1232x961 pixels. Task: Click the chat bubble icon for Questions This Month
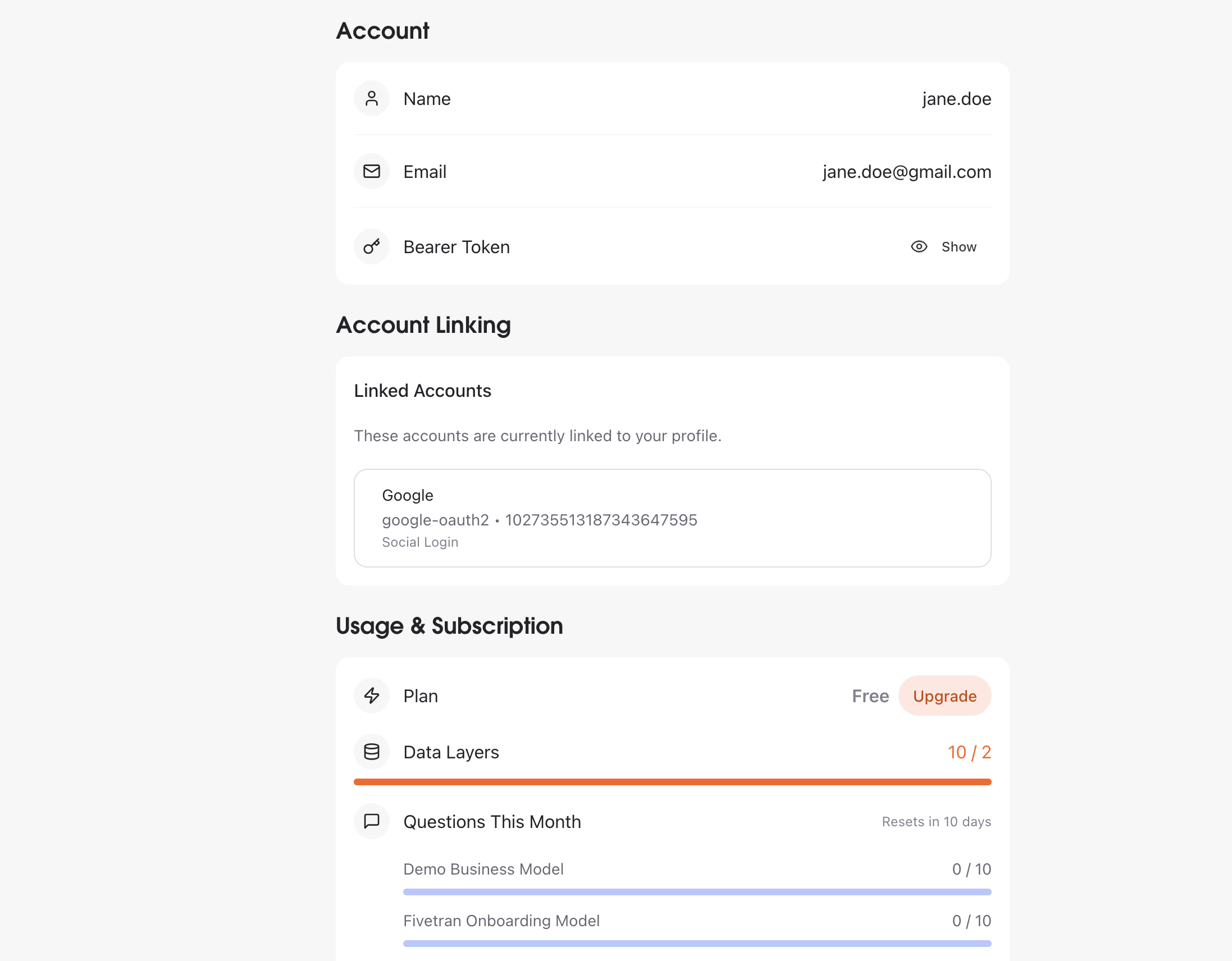point(372,821)
